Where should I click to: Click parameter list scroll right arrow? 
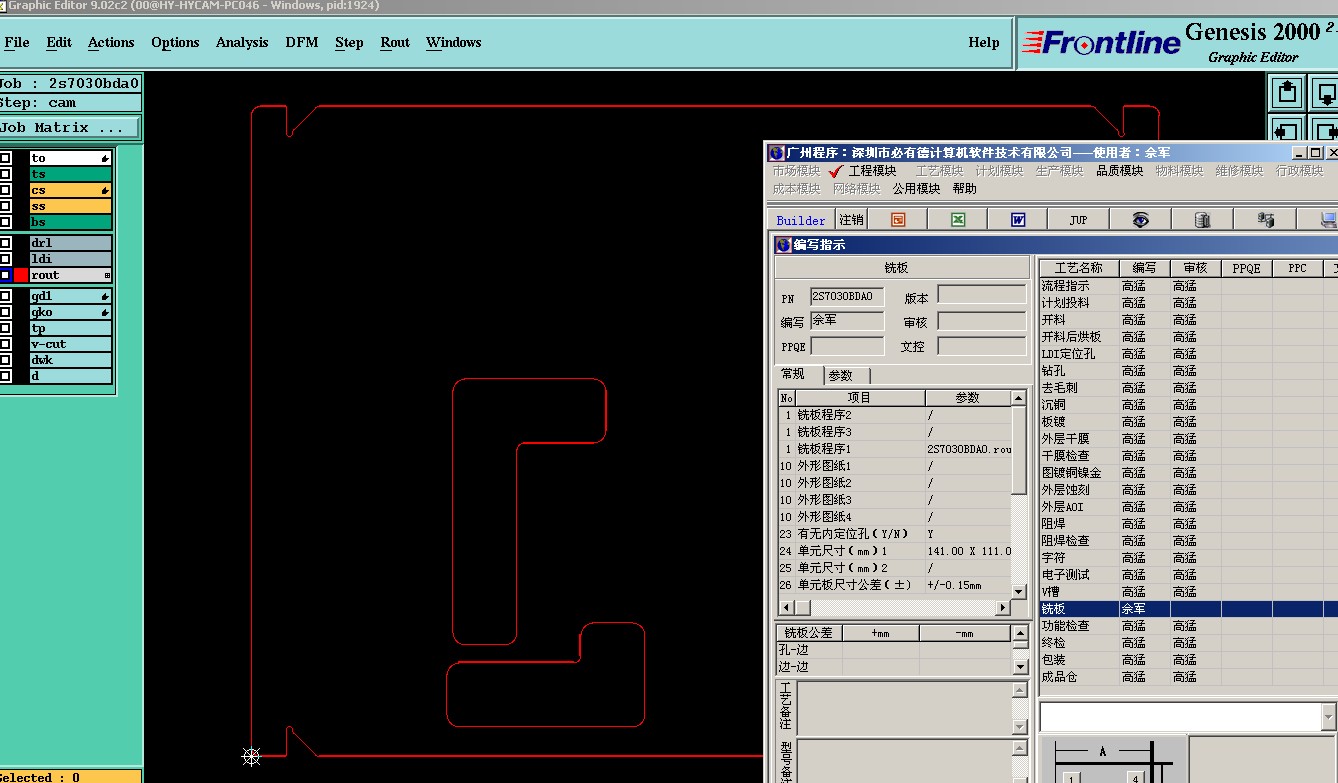1003,607
